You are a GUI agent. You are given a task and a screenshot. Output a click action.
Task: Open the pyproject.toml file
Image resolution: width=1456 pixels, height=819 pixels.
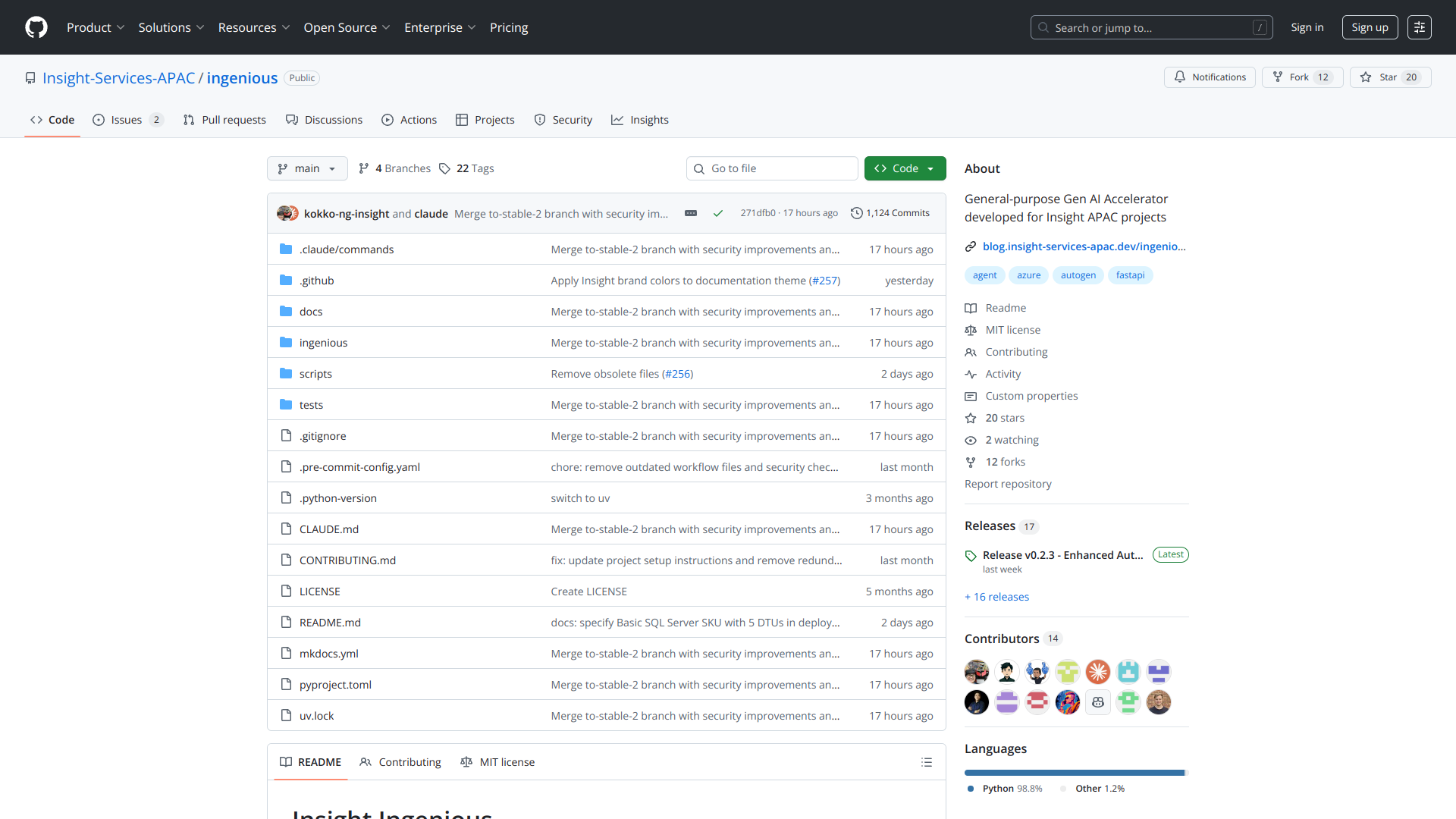click(x=335, y=685)
